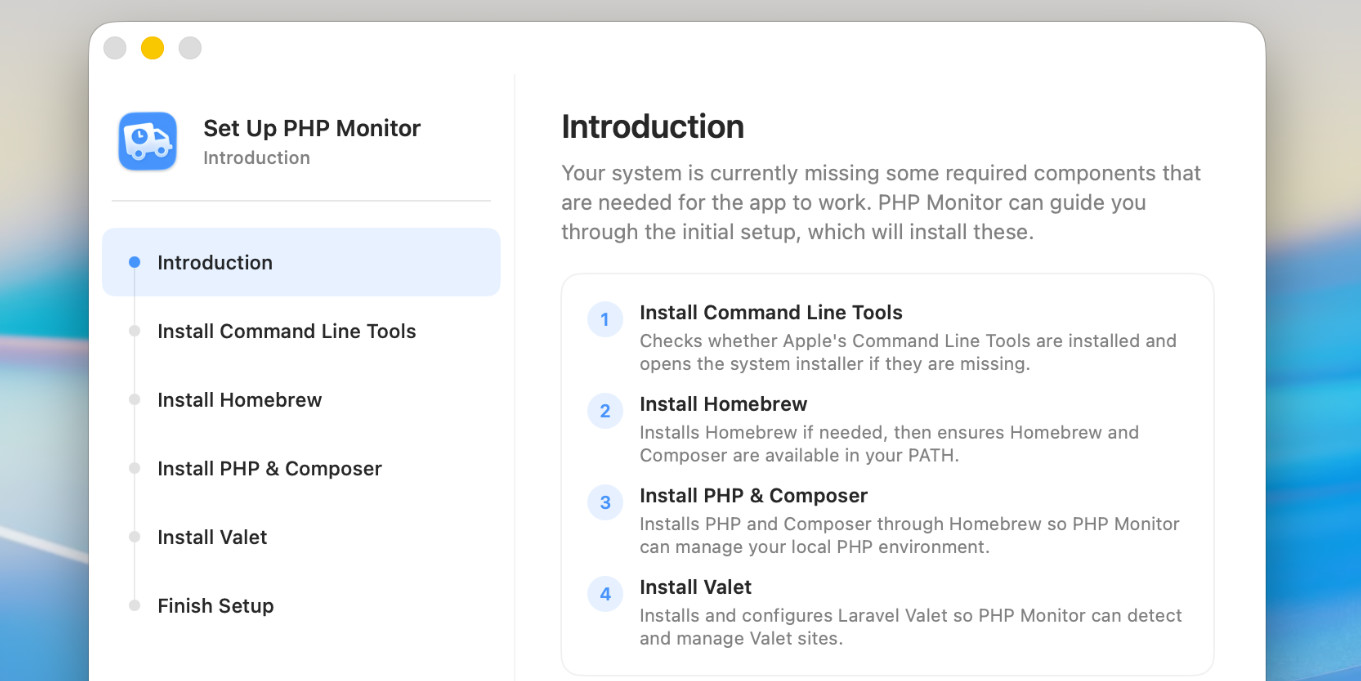Click step number 4 badge
Viewport: 1361px width, 681px height.
(x=605, y=594)
